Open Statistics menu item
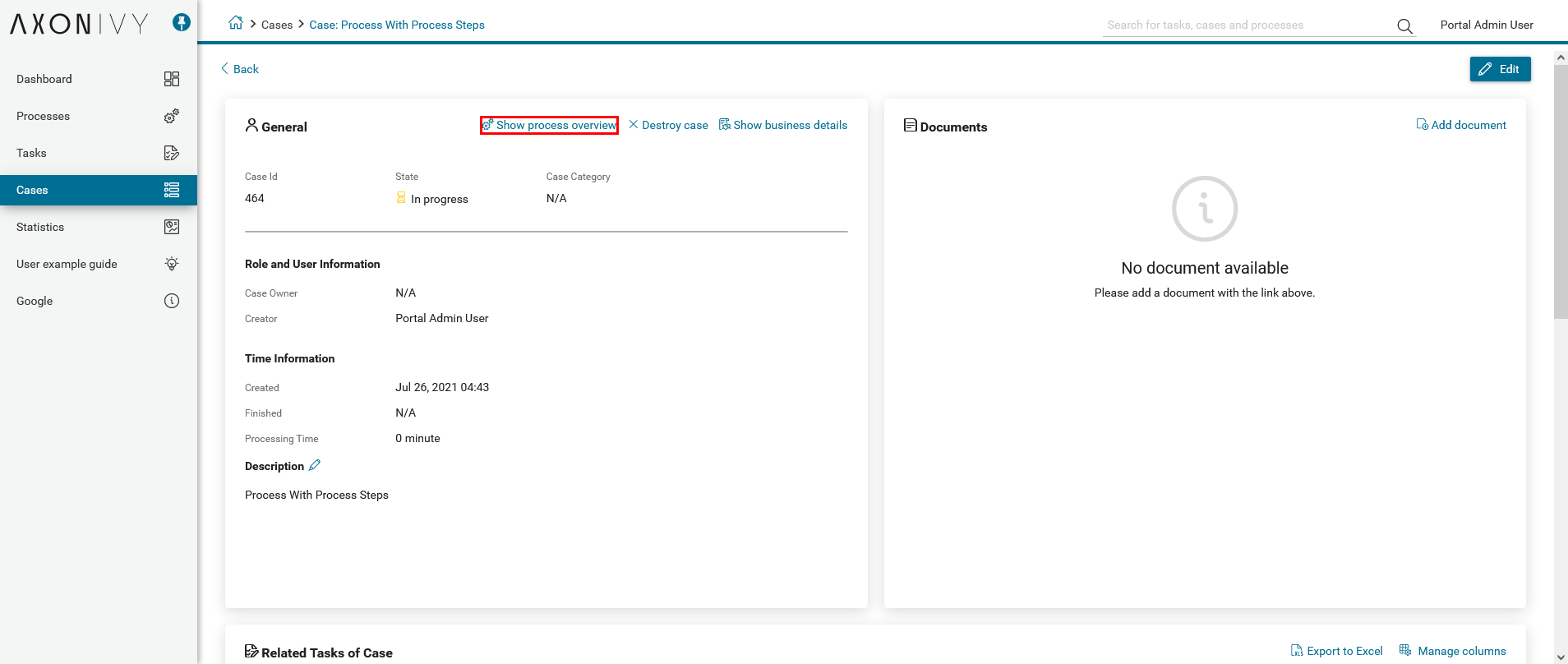Screen dimensions: 1568x664 point(99,227)
